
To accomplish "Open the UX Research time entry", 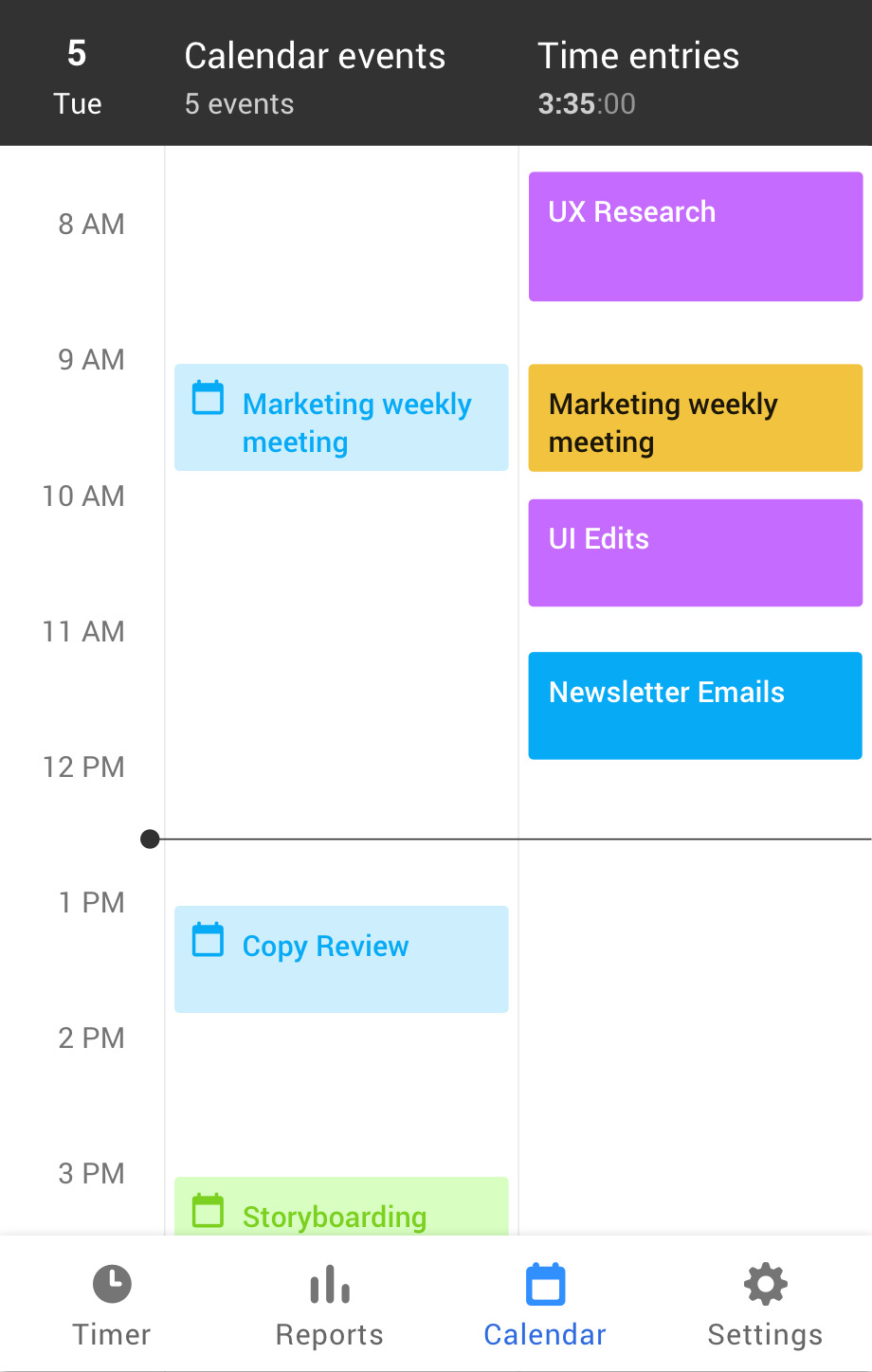I will click(x=696, y=237).
